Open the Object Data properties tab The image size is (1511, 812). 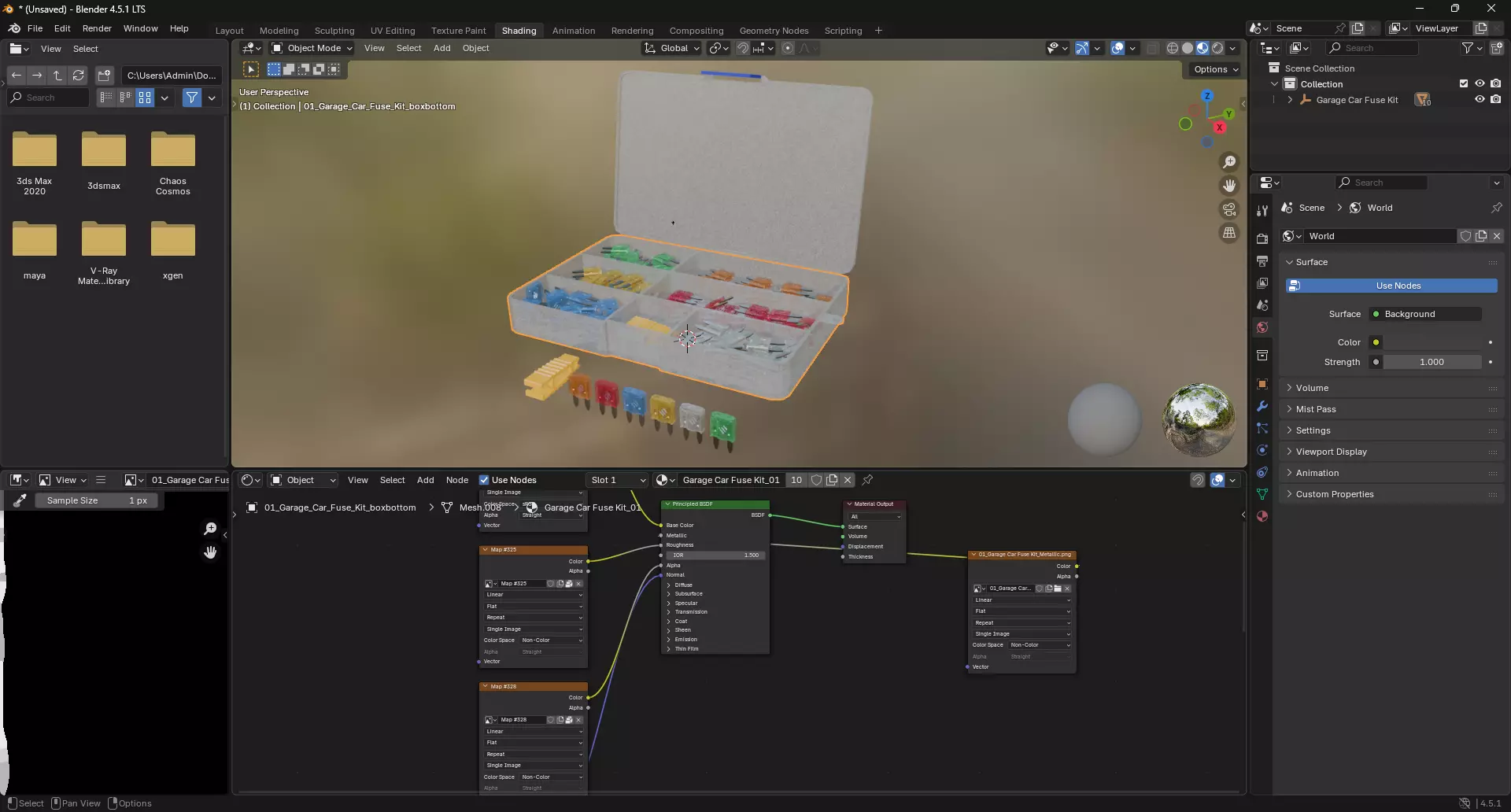[x=1262, y=494]
